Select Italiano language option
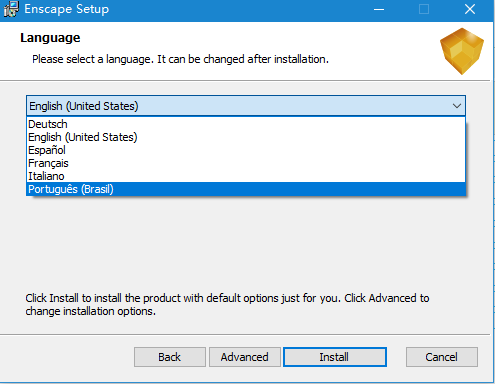 [x=246, y=176]
